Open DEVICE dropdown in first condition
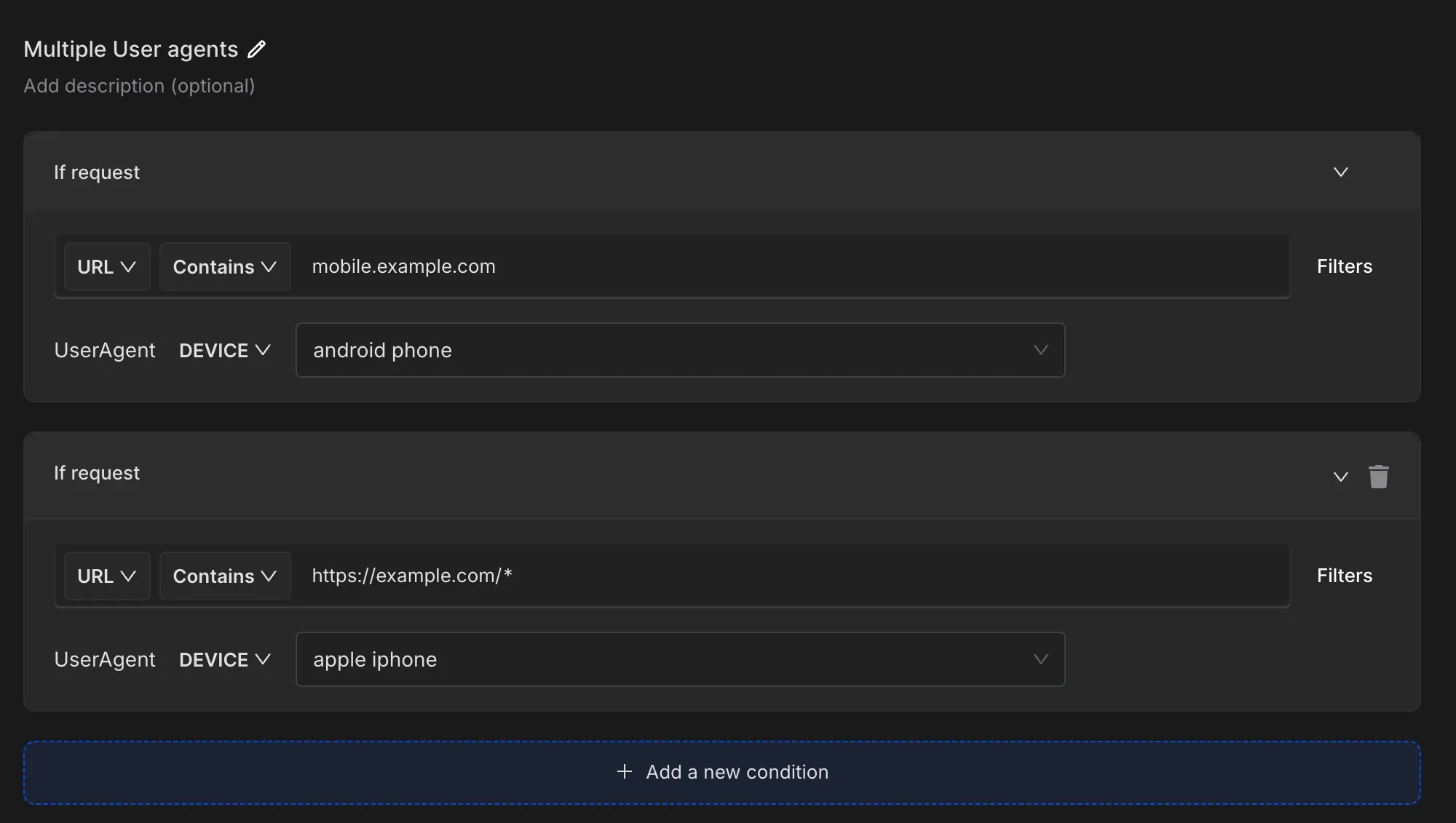 point(224,351)
